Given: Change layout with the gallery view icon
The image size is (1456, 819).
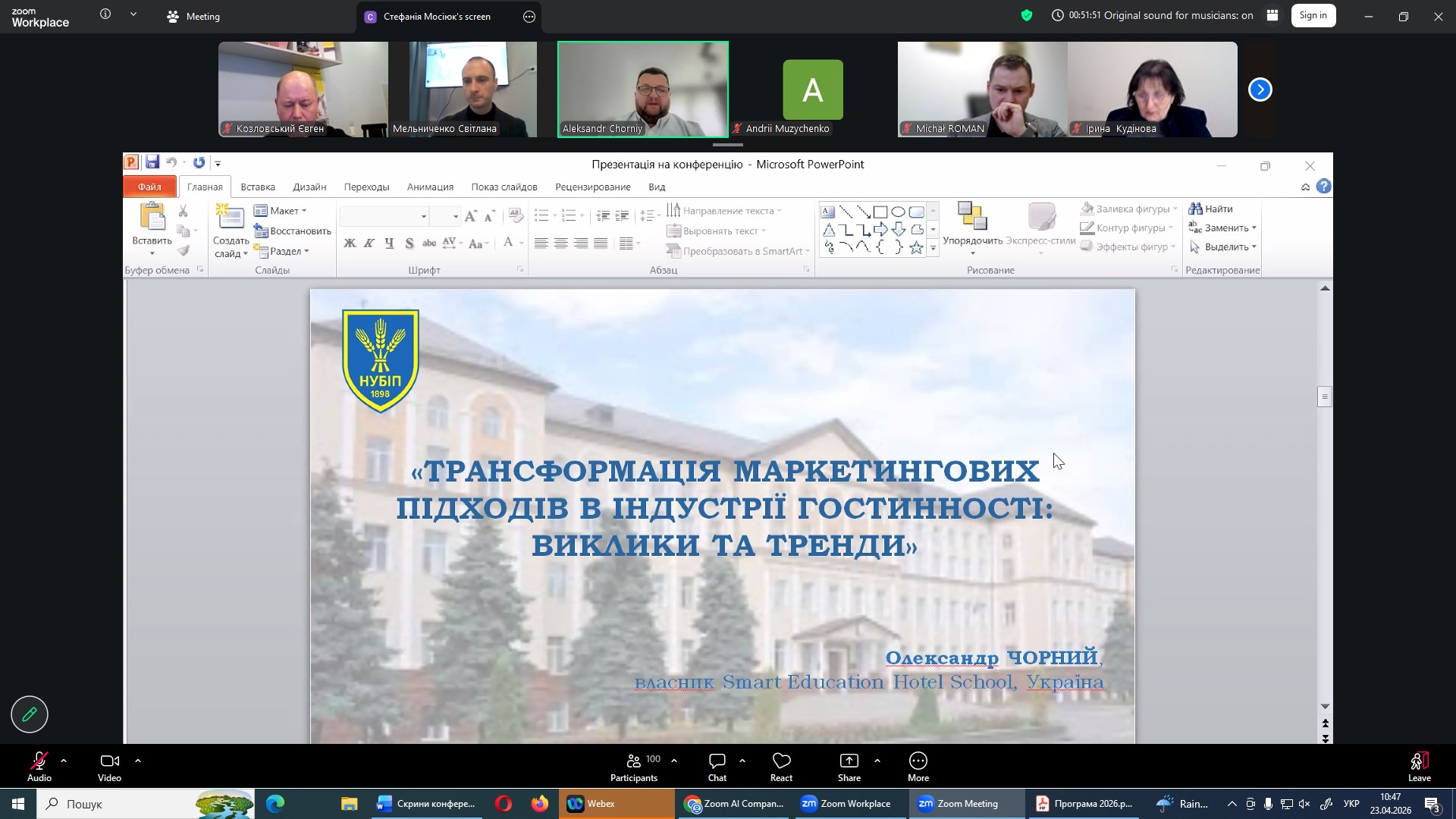Looking at the screenshot, I should coord(1272,16).
